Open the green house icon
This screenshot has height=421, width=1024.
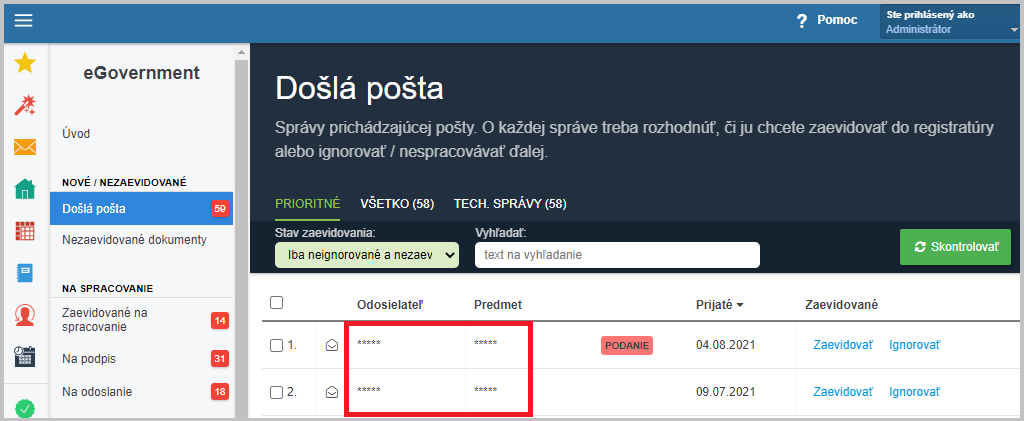[25, 189]
